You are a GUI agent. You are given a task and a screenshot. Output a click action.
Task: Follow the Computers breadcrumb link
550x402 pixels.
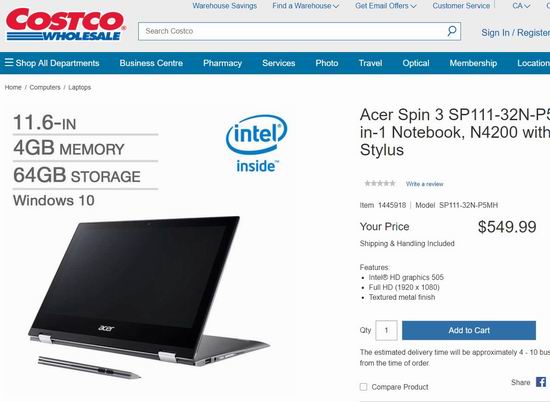[45, 87]
